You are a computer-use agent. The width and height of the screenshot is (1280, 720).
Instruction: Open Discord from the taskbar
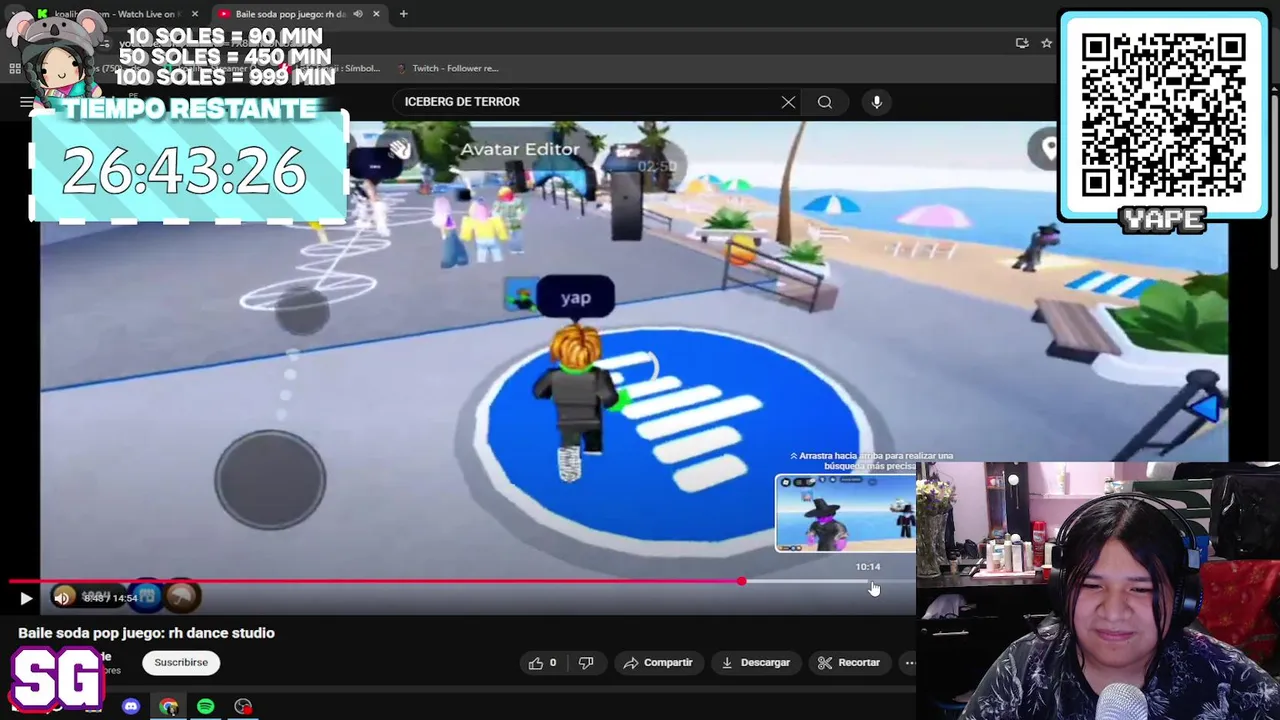131,706
